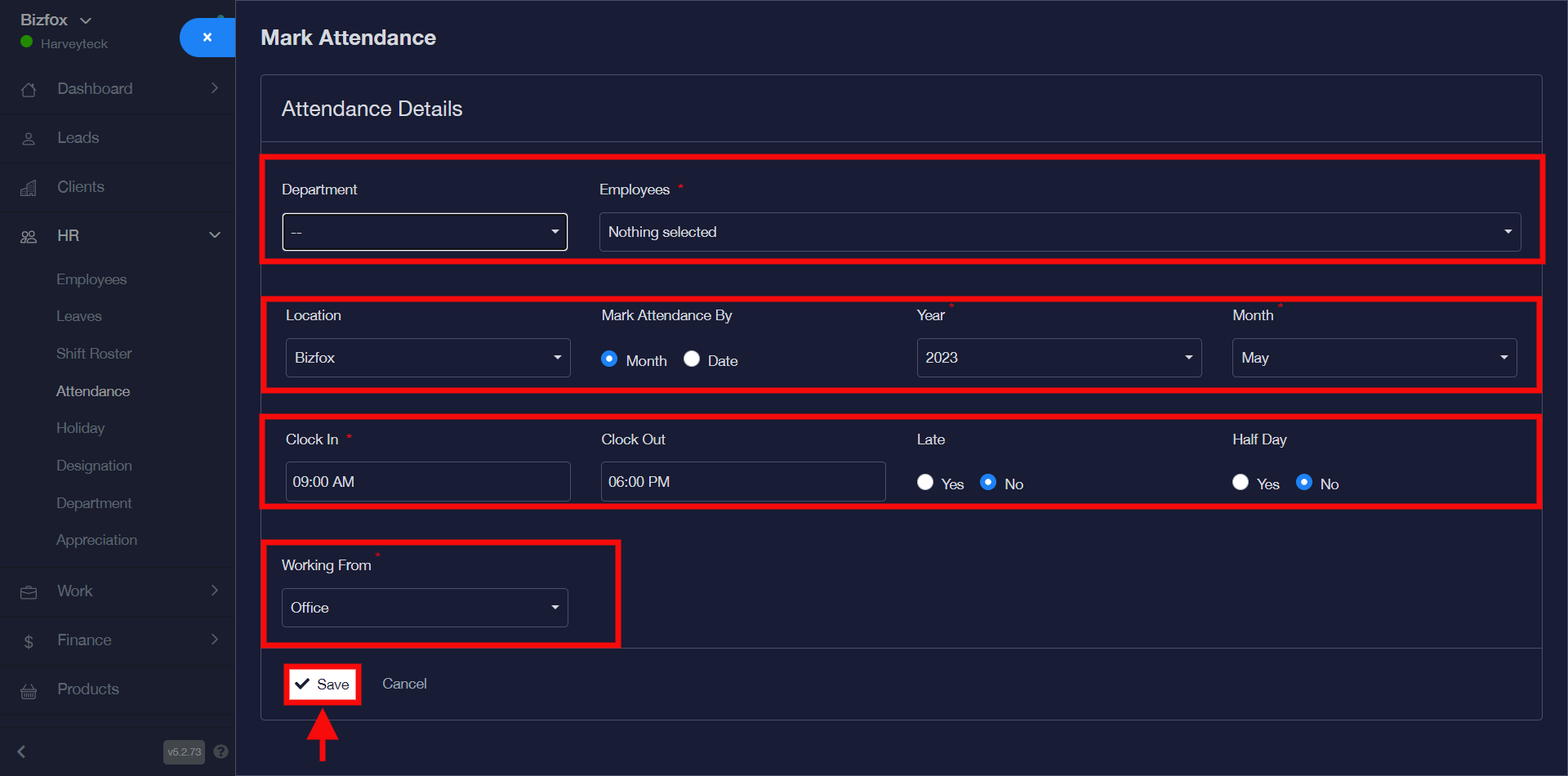Select Yes for the Late option
The image size is (1568, 776).
[x=925, y=483]
